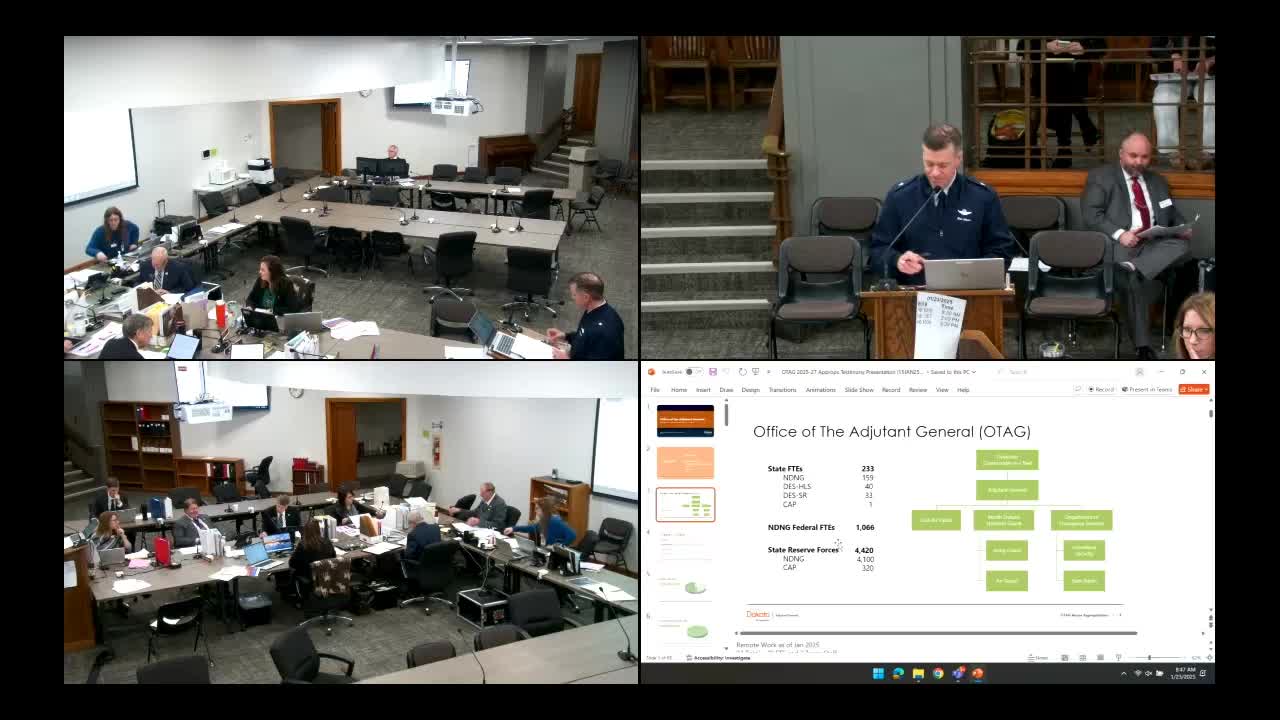
Task: Open Microsoft Edge from the taskbar
Action: coord(898,673)
